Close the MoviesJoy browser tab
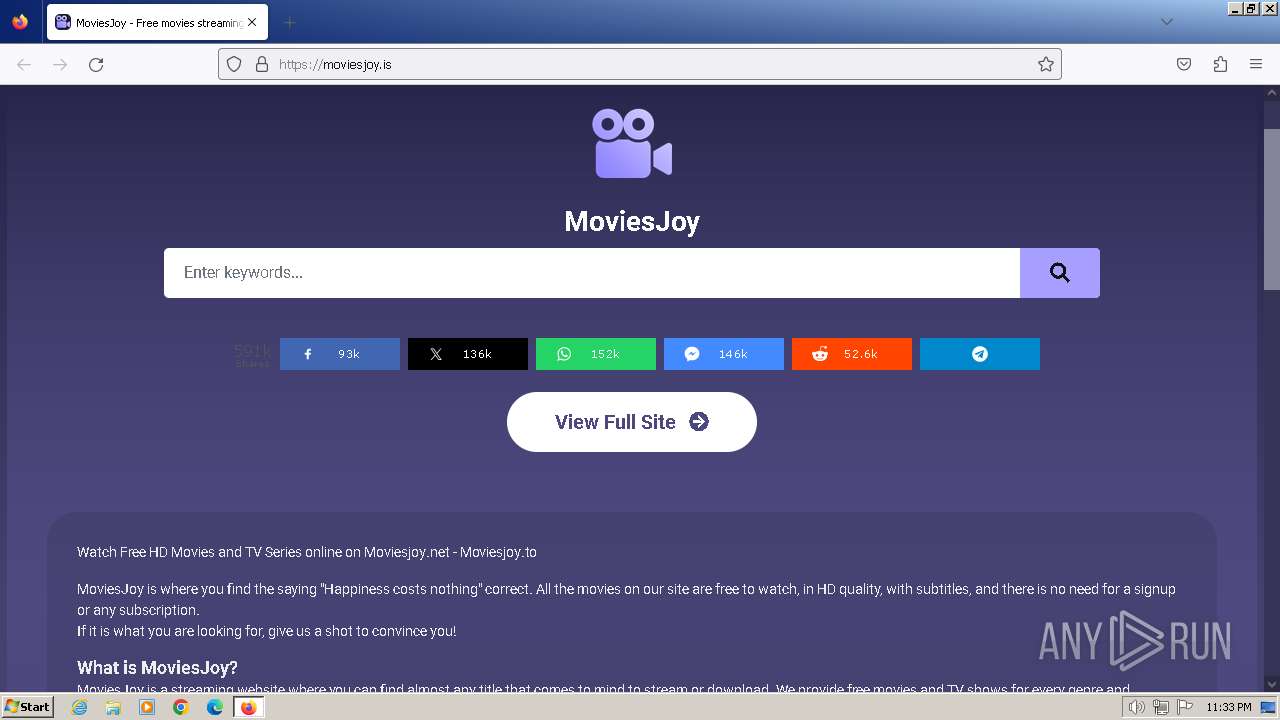The image size is (1280, 720). coord(252,22)
